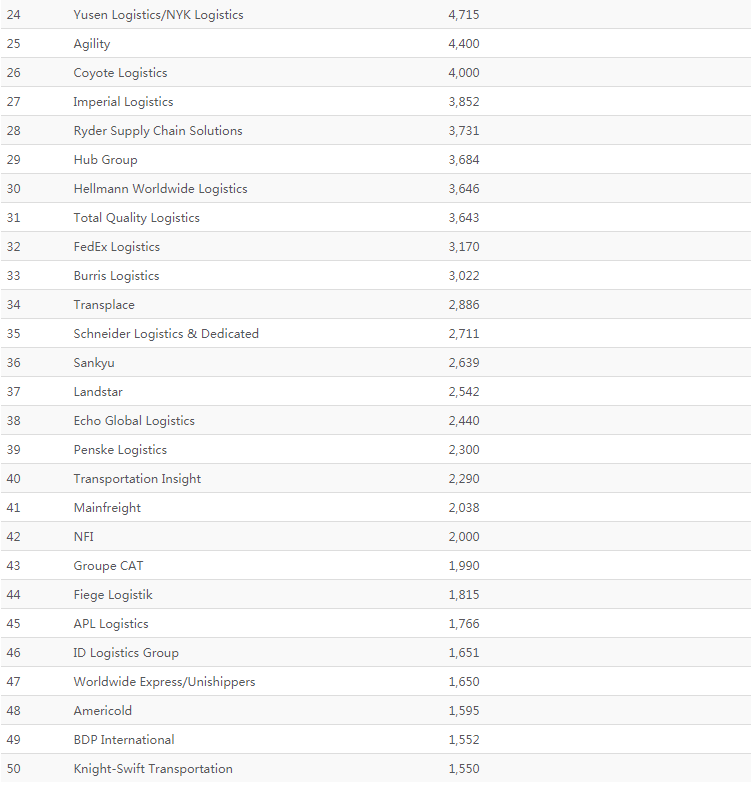Click the Agility company name

click(x=92, y=44)
